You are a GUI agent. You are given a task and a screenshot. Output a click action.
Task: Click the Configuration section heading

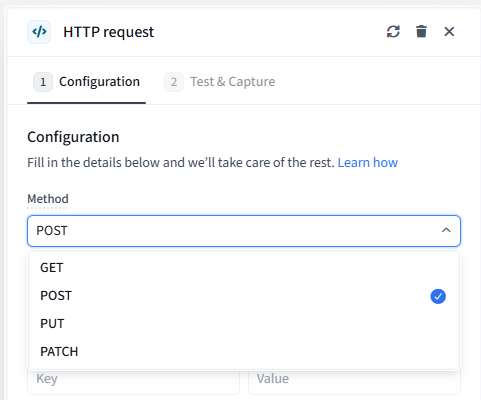click(73, 137)
